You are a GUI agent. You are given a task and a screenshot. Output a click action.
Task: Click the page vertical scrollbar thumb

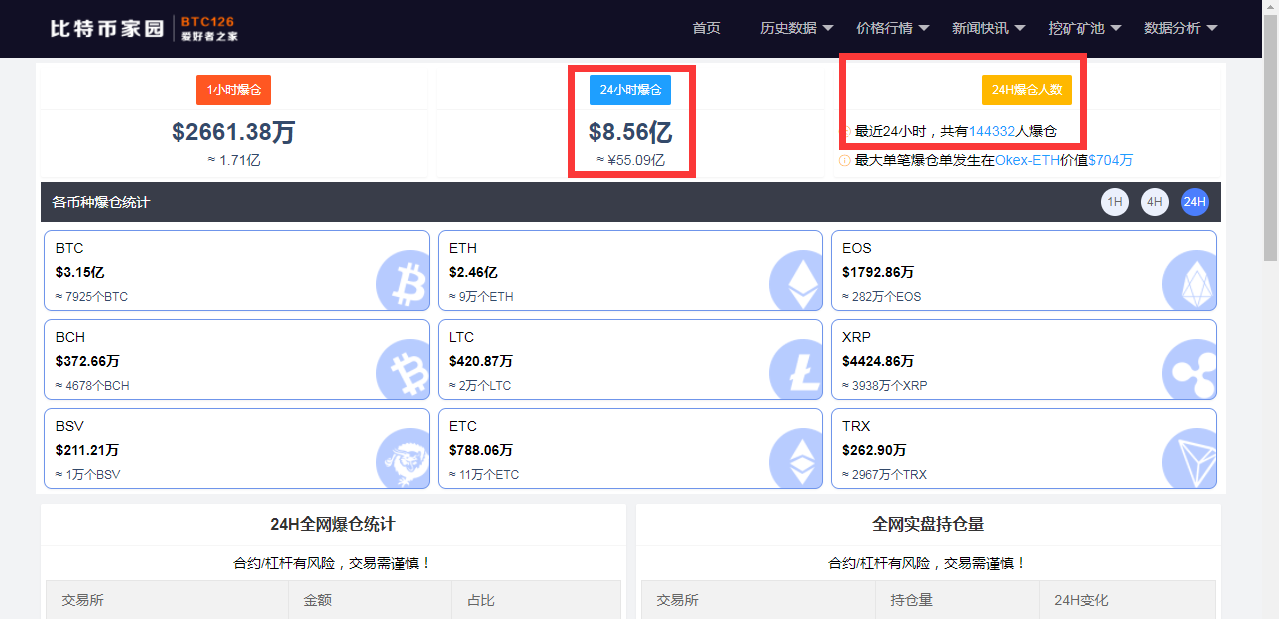coord(1270,136)
